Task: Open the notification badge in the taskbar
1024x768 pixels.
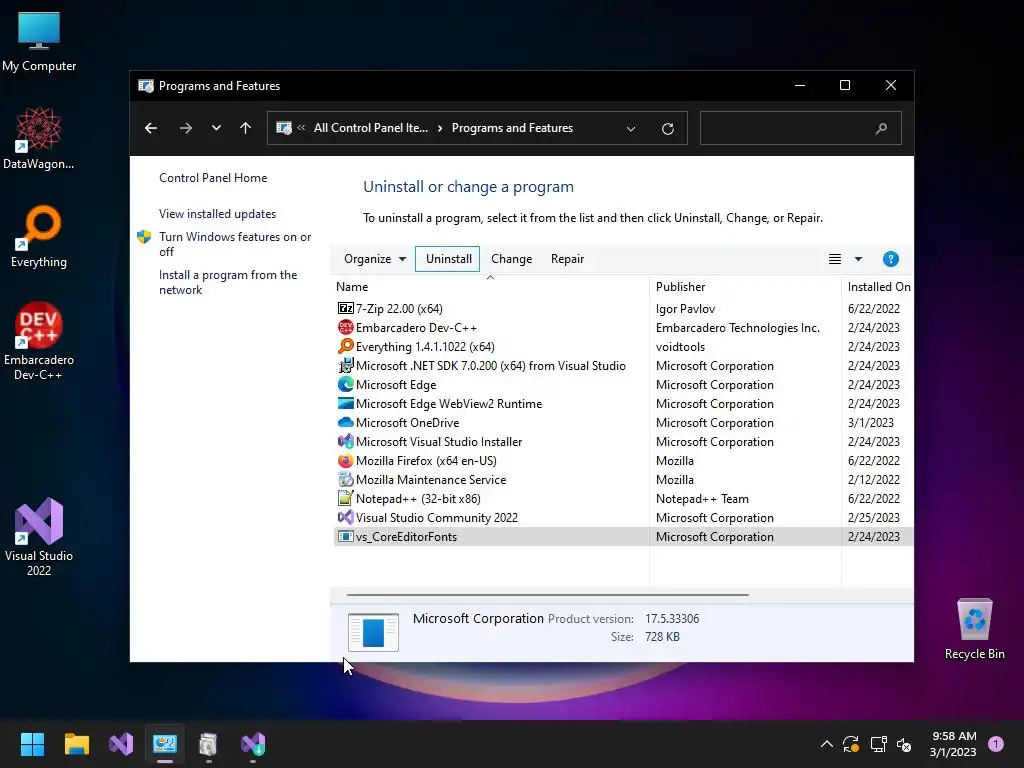Action: point(996,744)
